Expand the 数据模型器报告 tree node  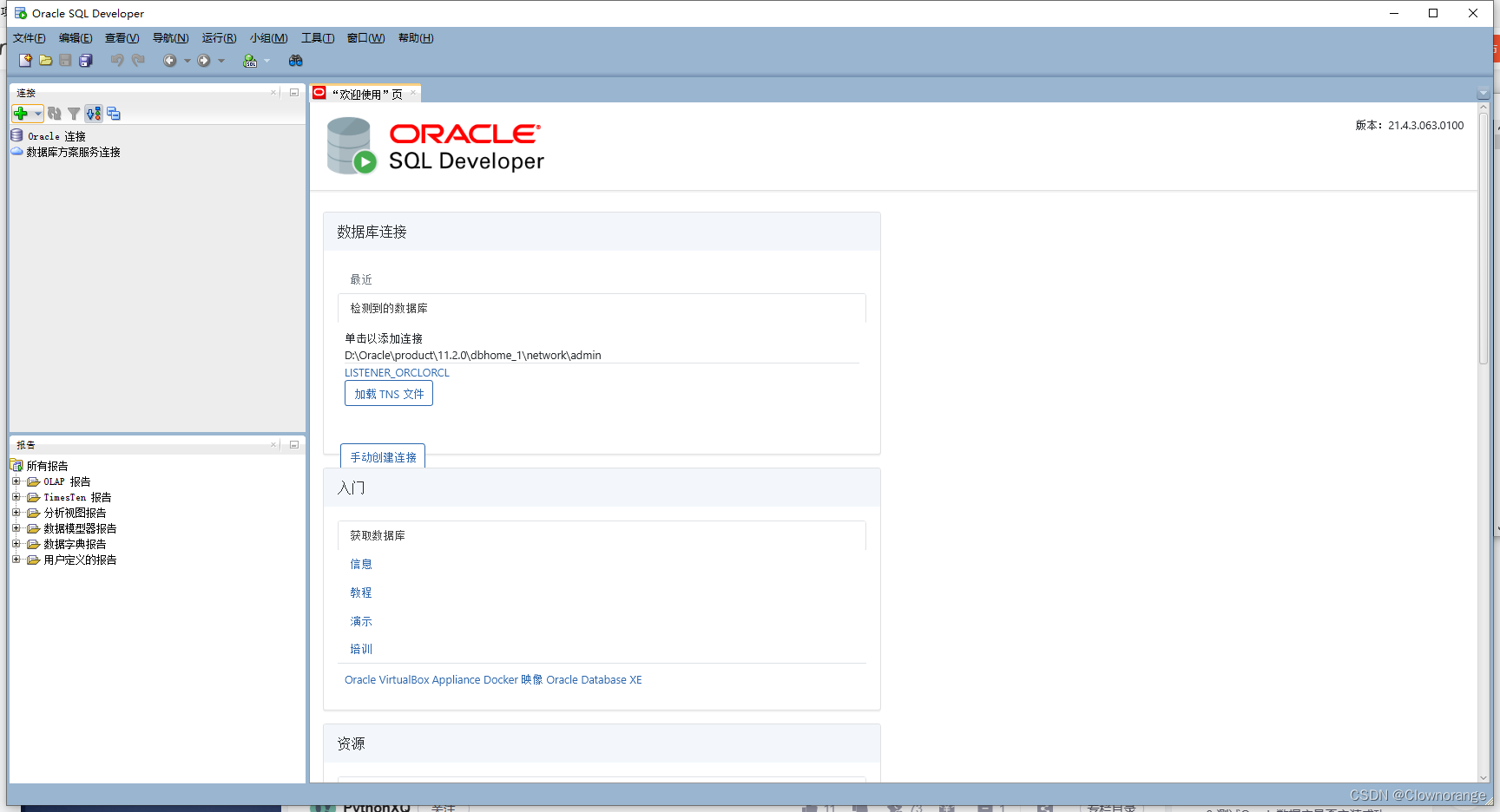(16, 528)
